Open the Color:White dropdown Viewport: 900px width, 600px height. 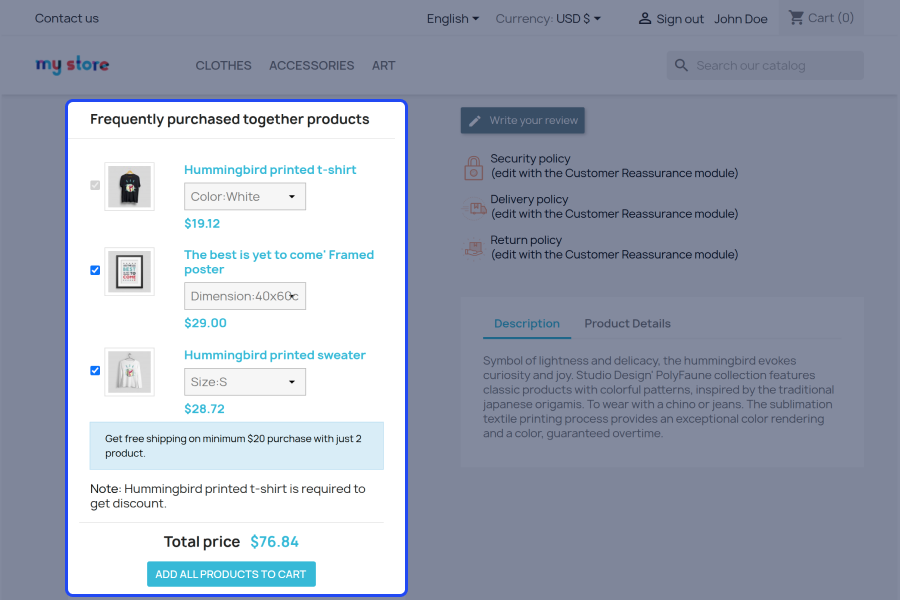coord(245,196)
